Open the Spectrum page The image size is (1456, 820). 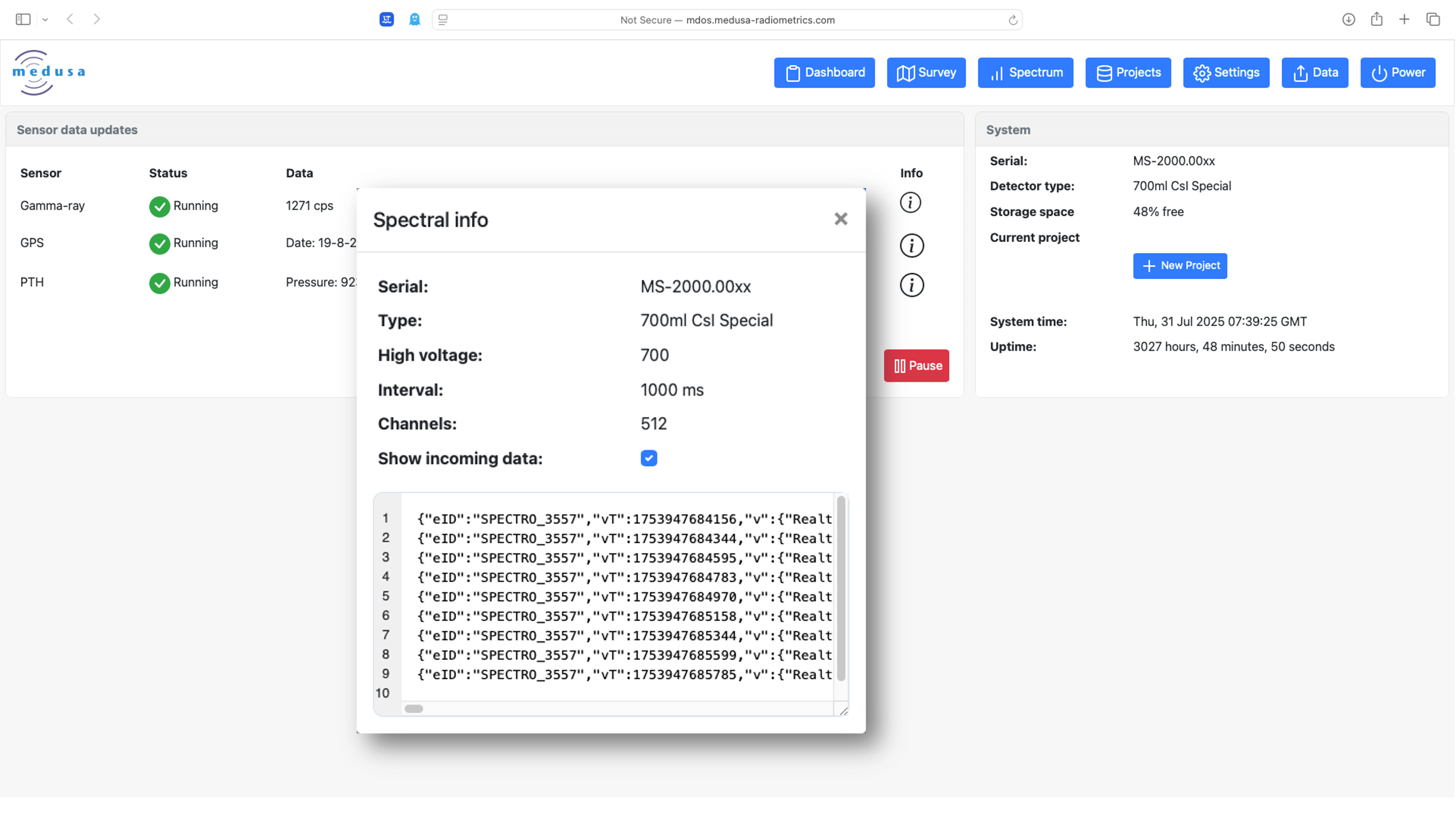pyautogui.click(x=1025, y=72)
